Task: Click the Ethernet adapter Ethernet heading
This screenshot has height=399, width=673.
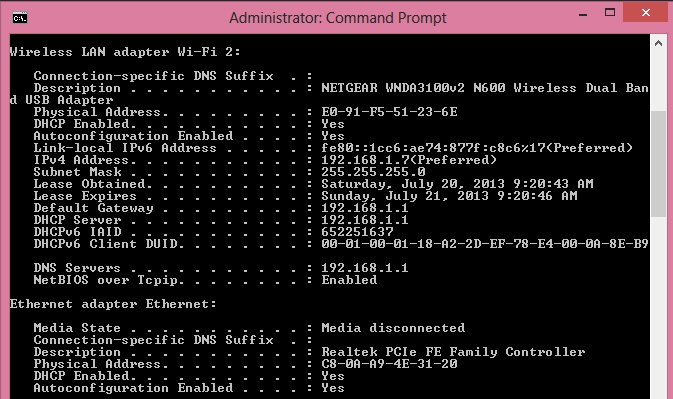Action: (113, 304)
